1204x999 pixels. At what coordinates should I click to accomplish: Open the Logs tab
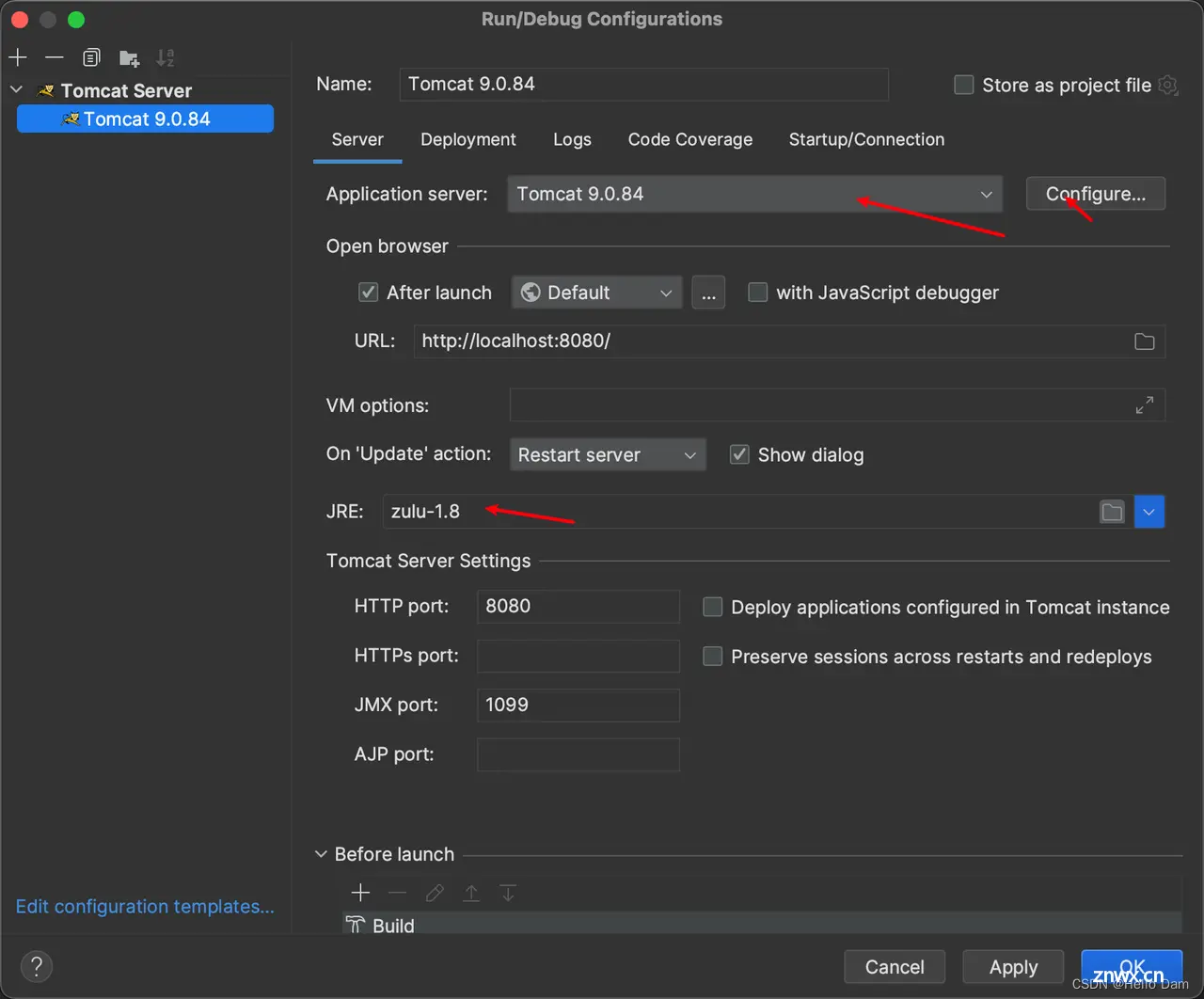click(572, 139)
